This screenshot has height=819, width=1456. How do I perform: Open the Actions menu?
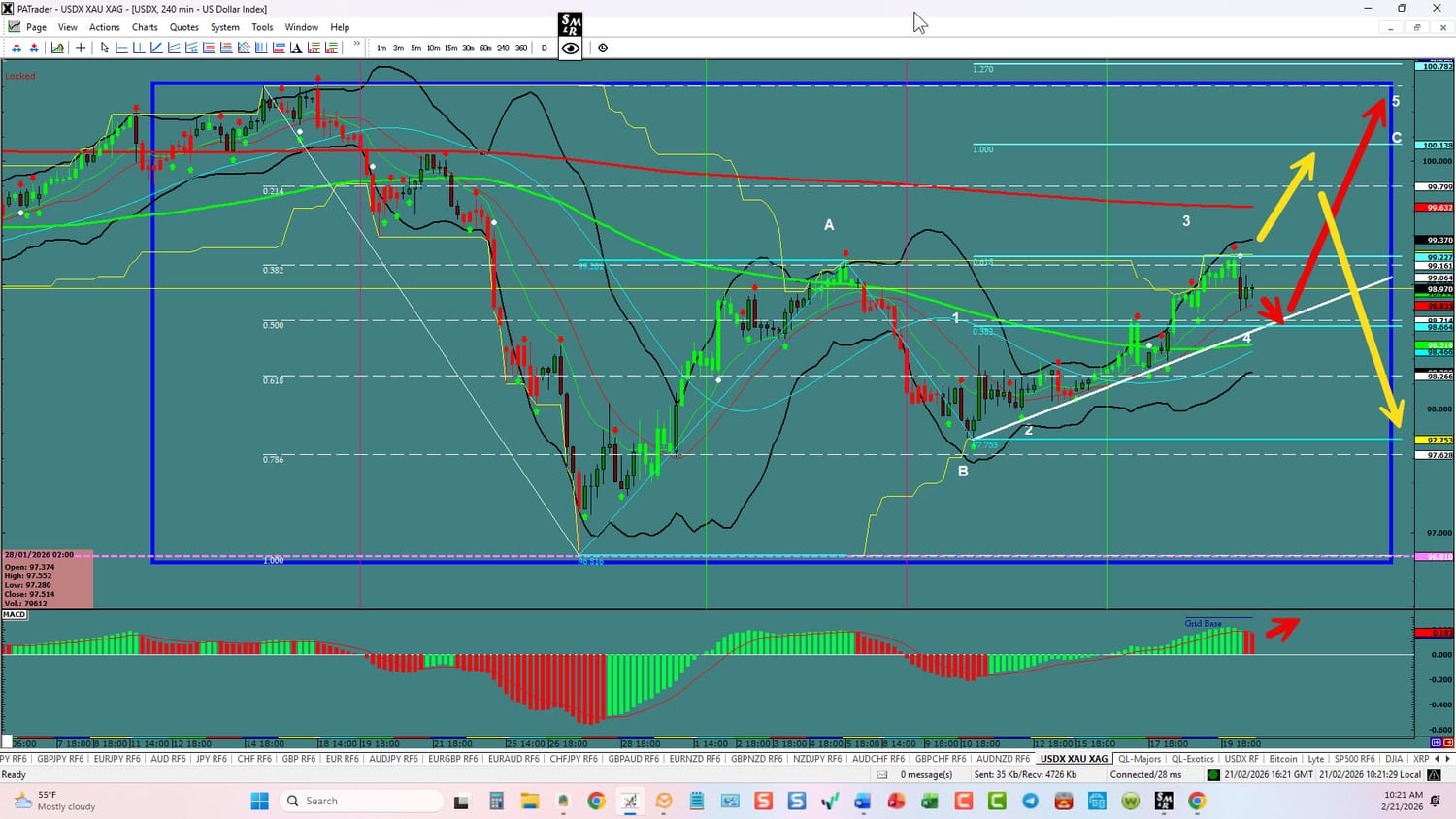[x=105, y=27]
